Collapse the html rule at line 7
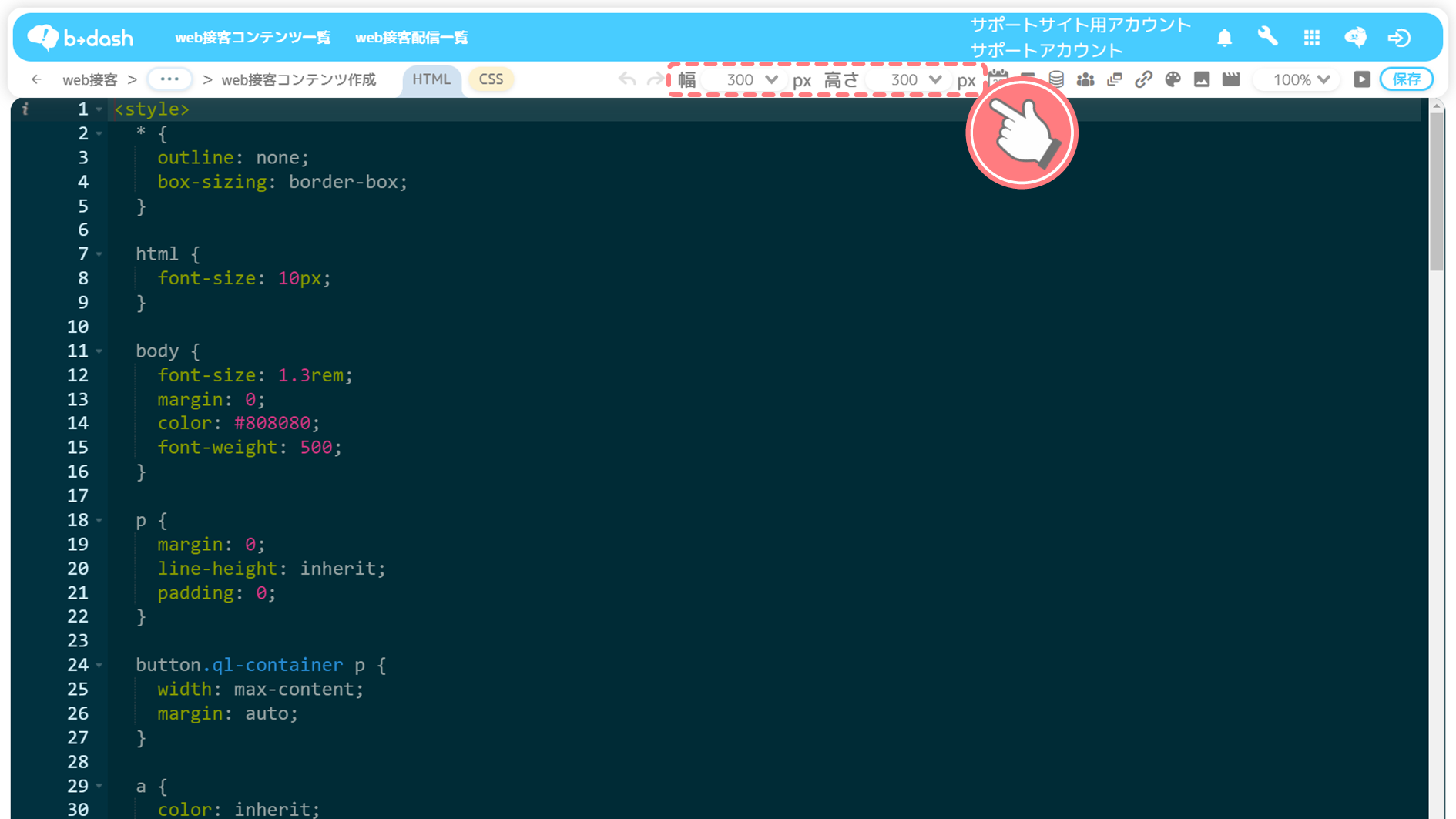 (99, 254)
